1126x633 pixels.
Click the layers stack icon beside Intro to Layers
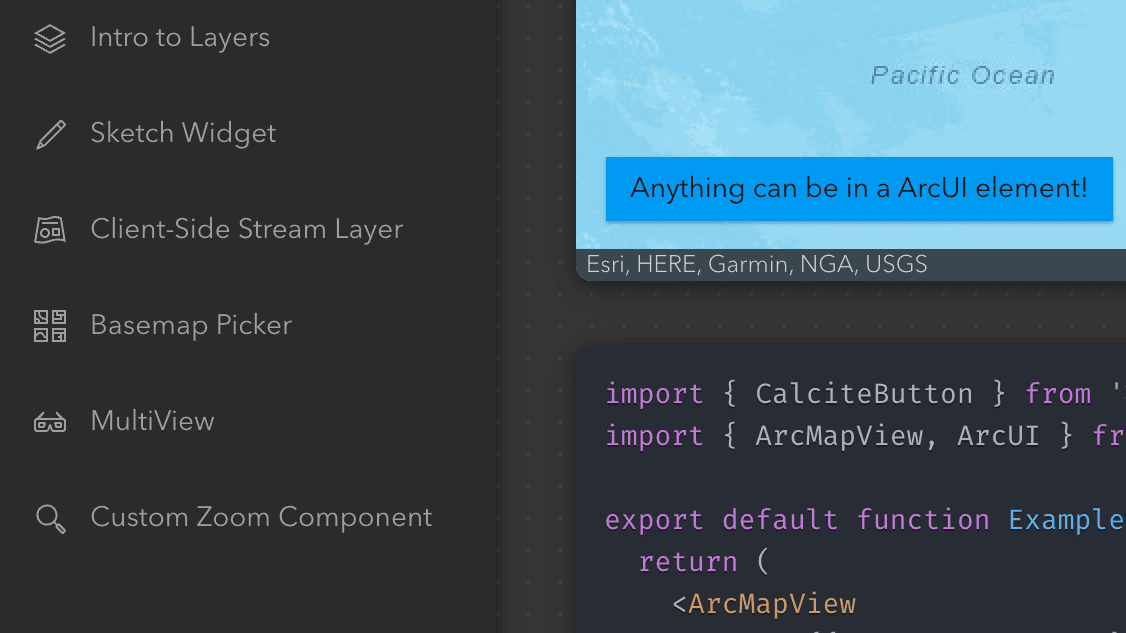coord(50,39)
